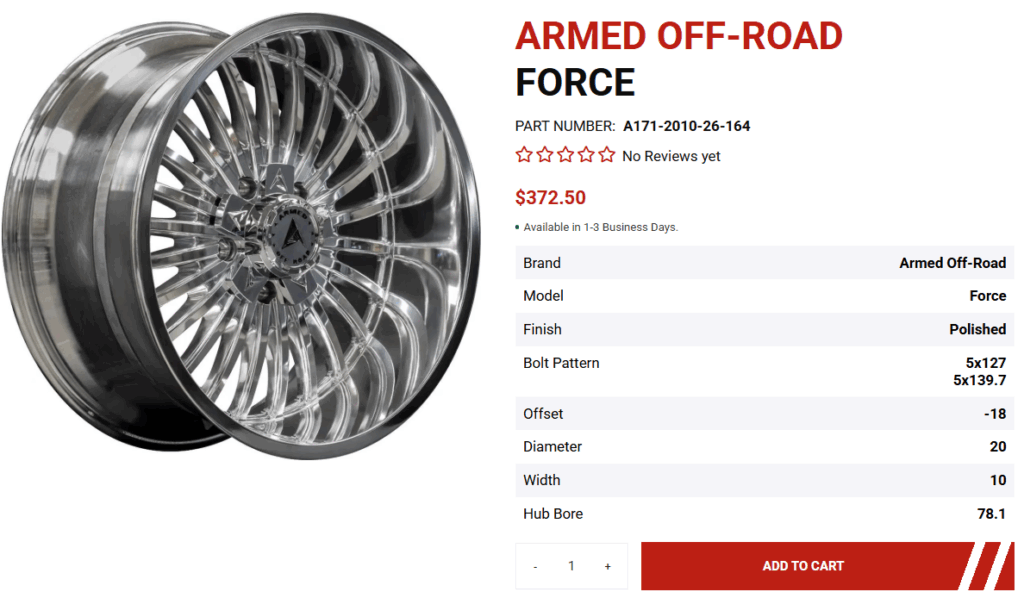1024x598 pixels.
Task: Expand the Diameter row showing 20
Action: (x=765, y=446)
